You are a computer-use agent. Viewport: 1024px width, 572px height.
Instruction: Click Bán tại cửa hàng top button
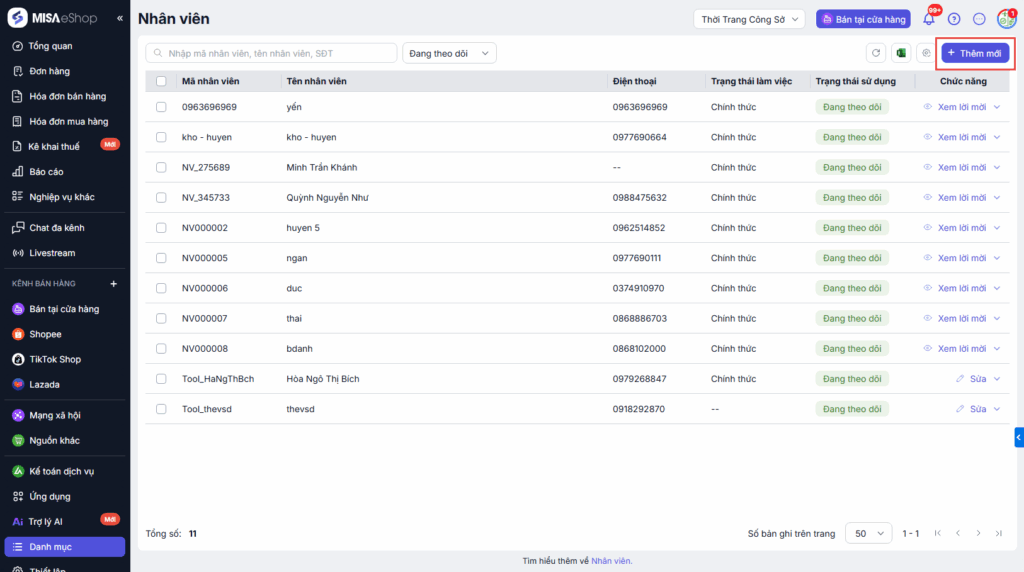pos(863,19)
